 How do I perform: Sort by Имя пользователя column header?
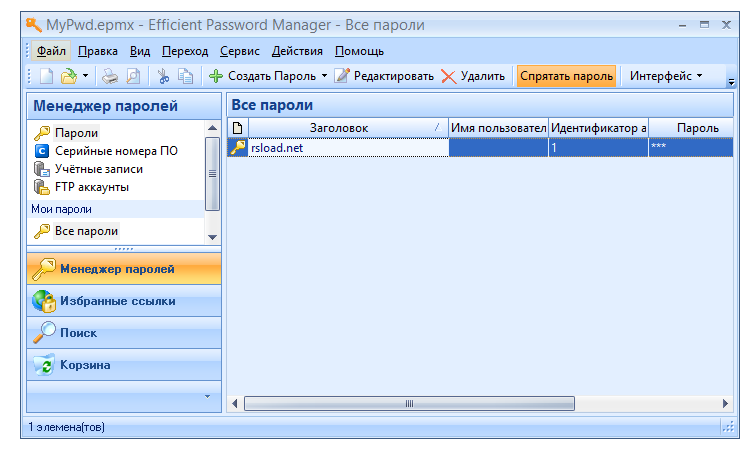tap(499, 128)
